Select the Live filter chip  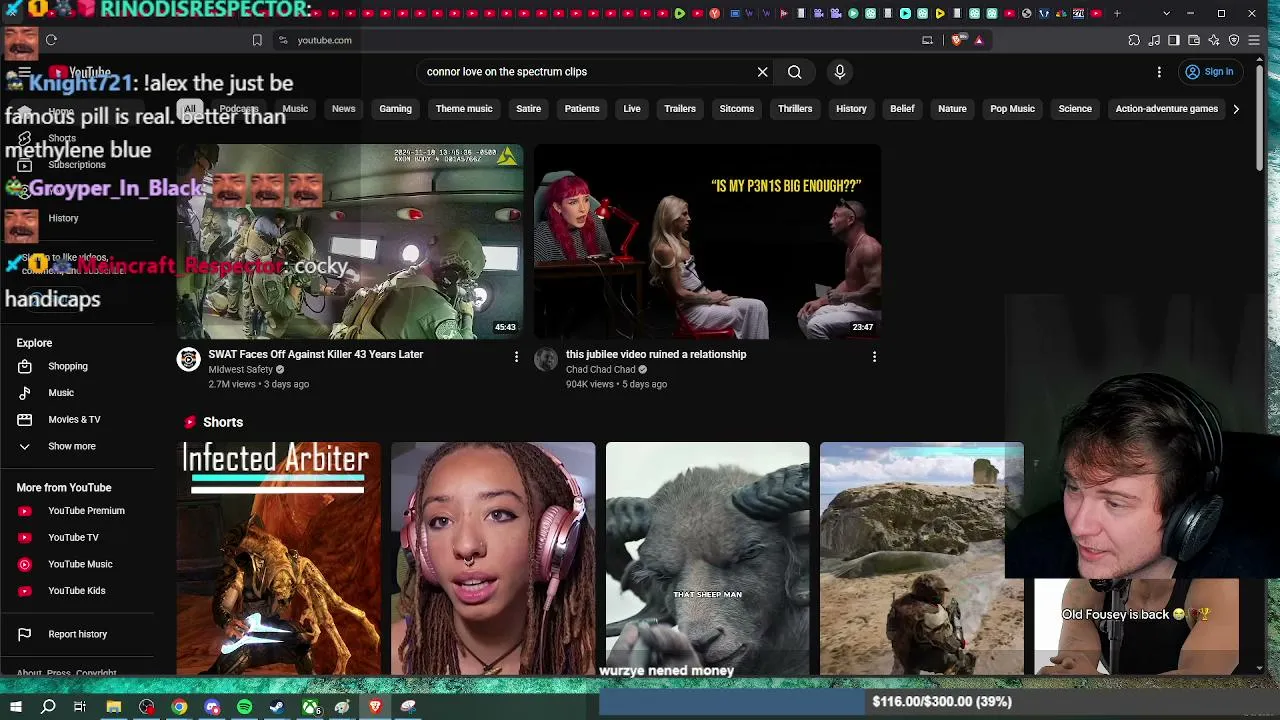point(632,109)
